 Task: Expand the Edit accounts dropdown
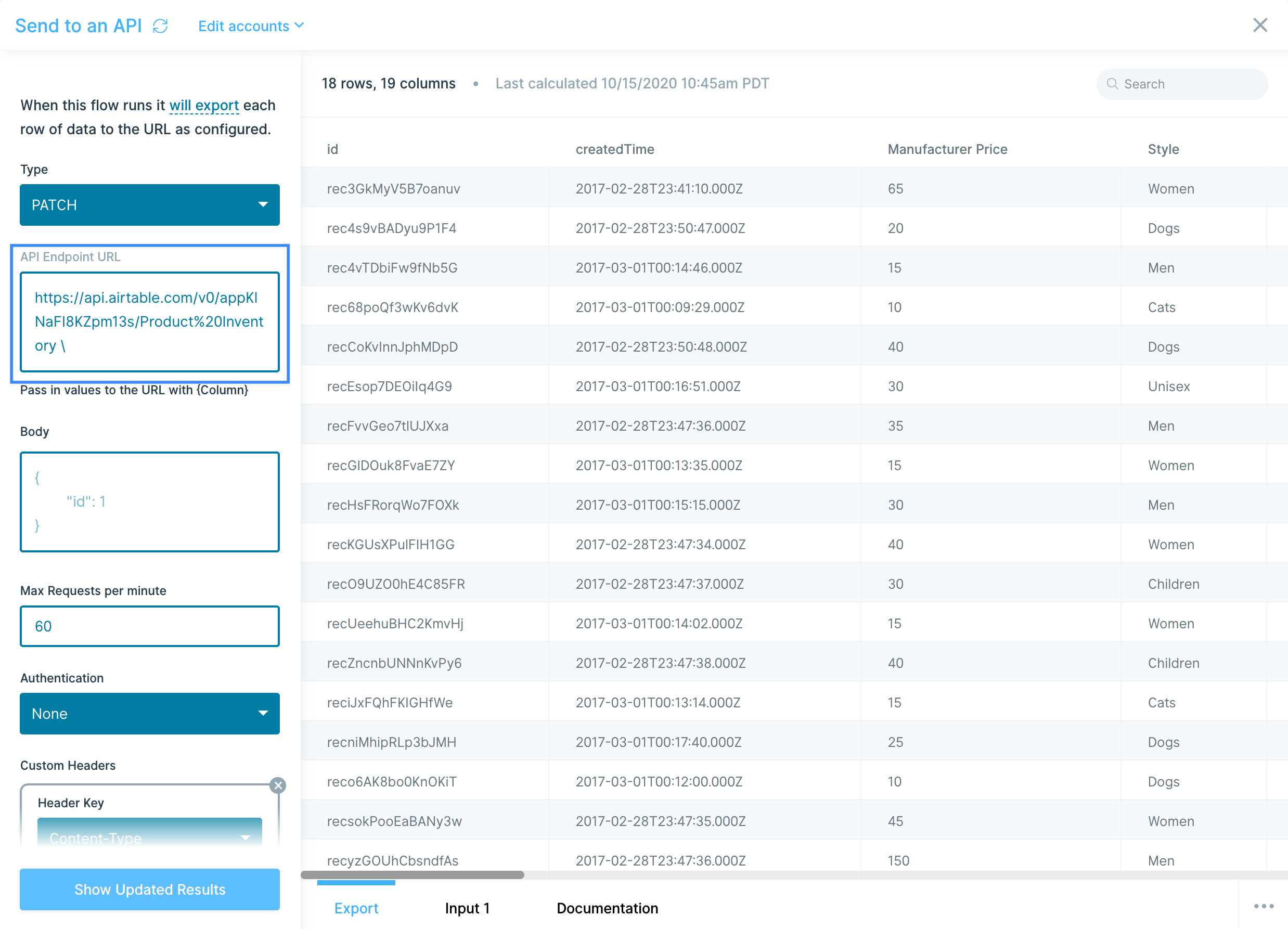pyautogui.click(x=251, y=26)
